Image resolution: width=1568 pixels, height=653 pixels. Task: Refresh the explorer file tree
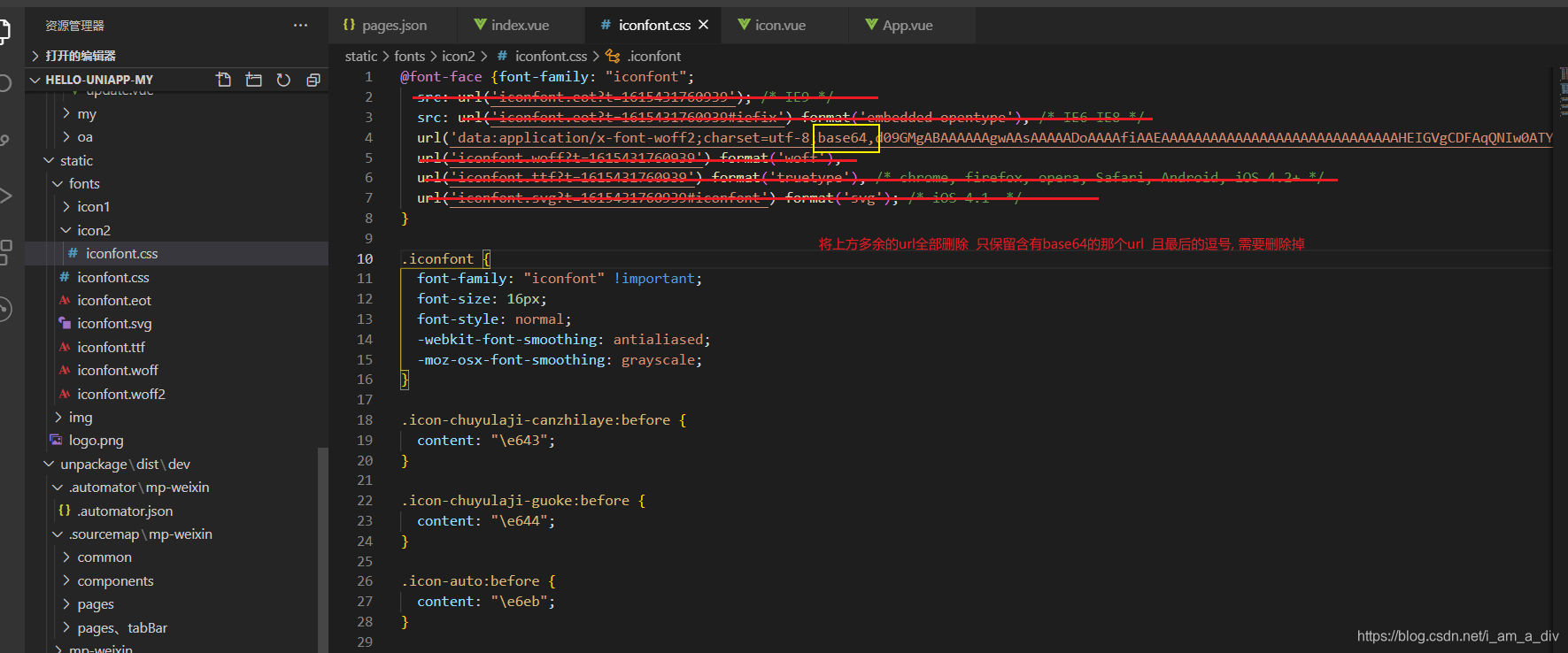(x=283, y=80)
